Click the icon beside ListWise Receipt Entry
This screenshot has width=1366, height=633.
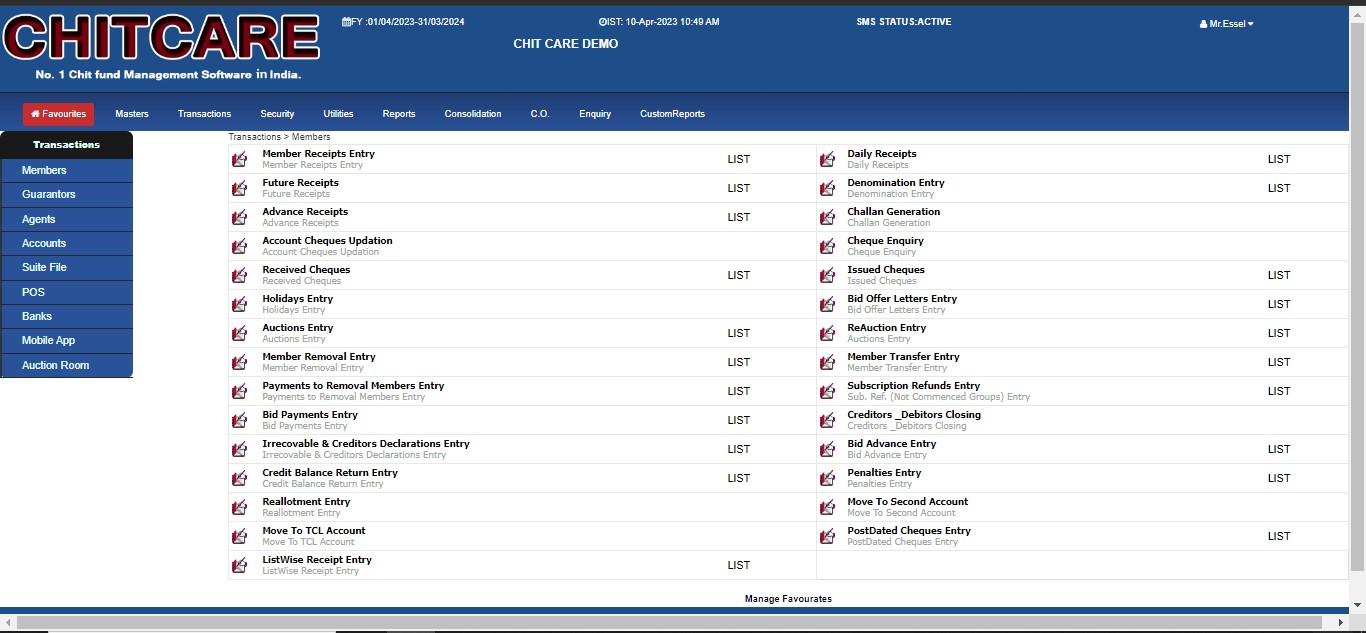point(239,565)
